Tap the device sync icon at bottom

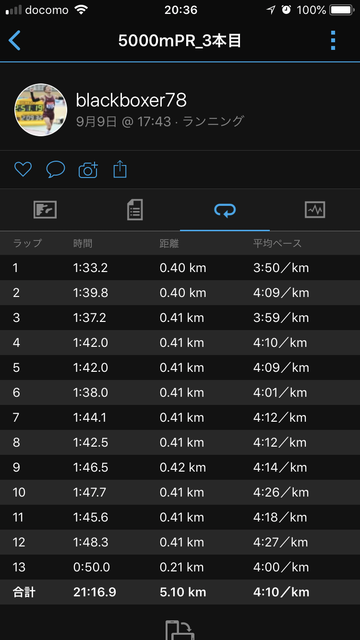coord(180,630)
